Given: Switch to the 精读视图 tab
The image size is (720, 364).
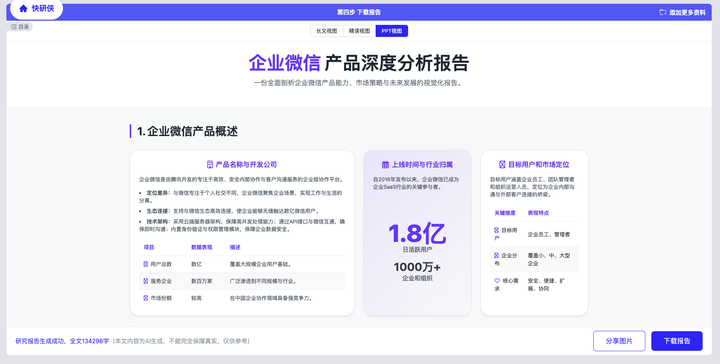Looking at the screenshot, I should [359, 31].
